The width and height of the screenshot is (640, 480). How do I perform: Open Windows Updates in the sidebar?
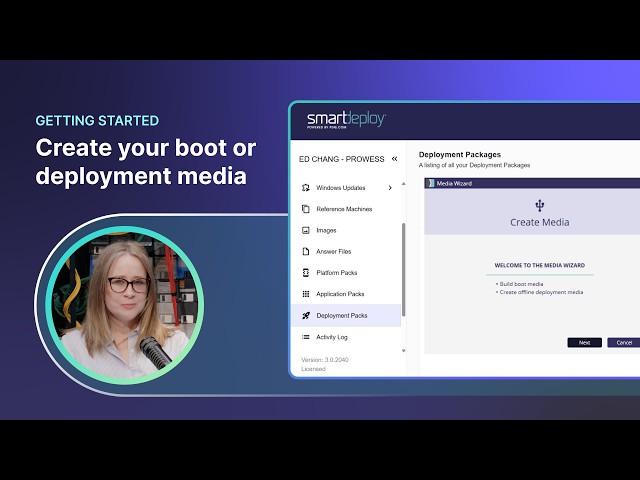(x=346, y=188)
